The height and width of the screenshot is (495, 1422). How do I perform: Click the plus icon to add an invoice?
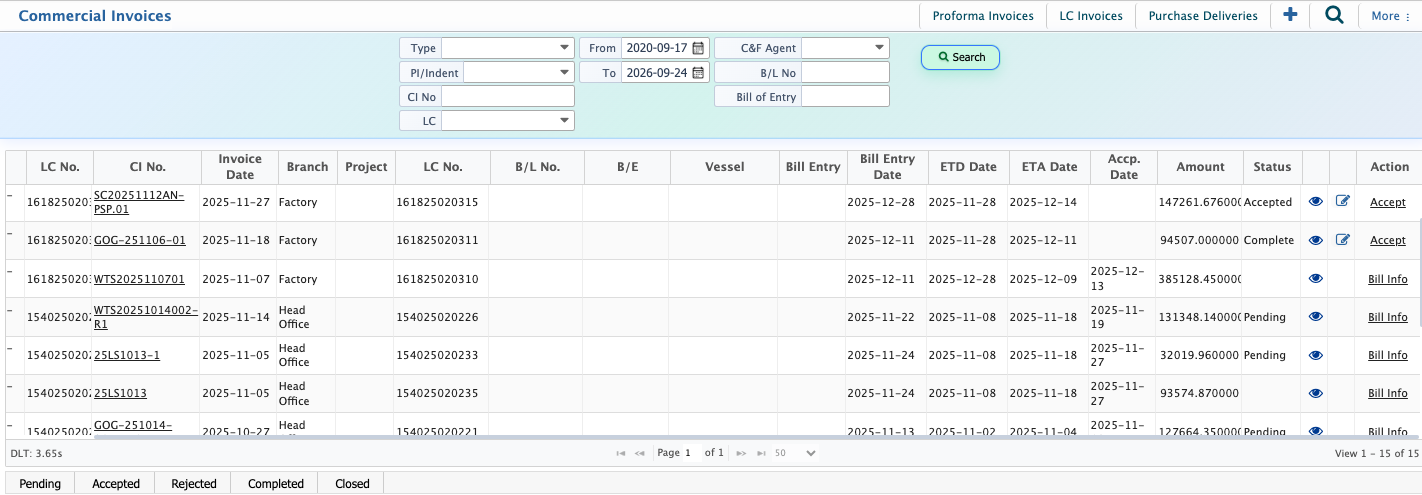[1290, 15]
